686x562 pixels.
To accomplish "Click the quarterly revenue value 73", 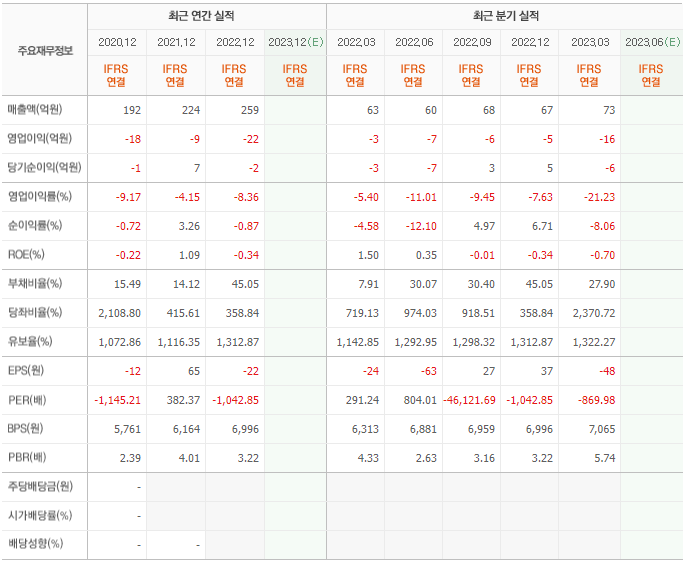I will 609,110.
